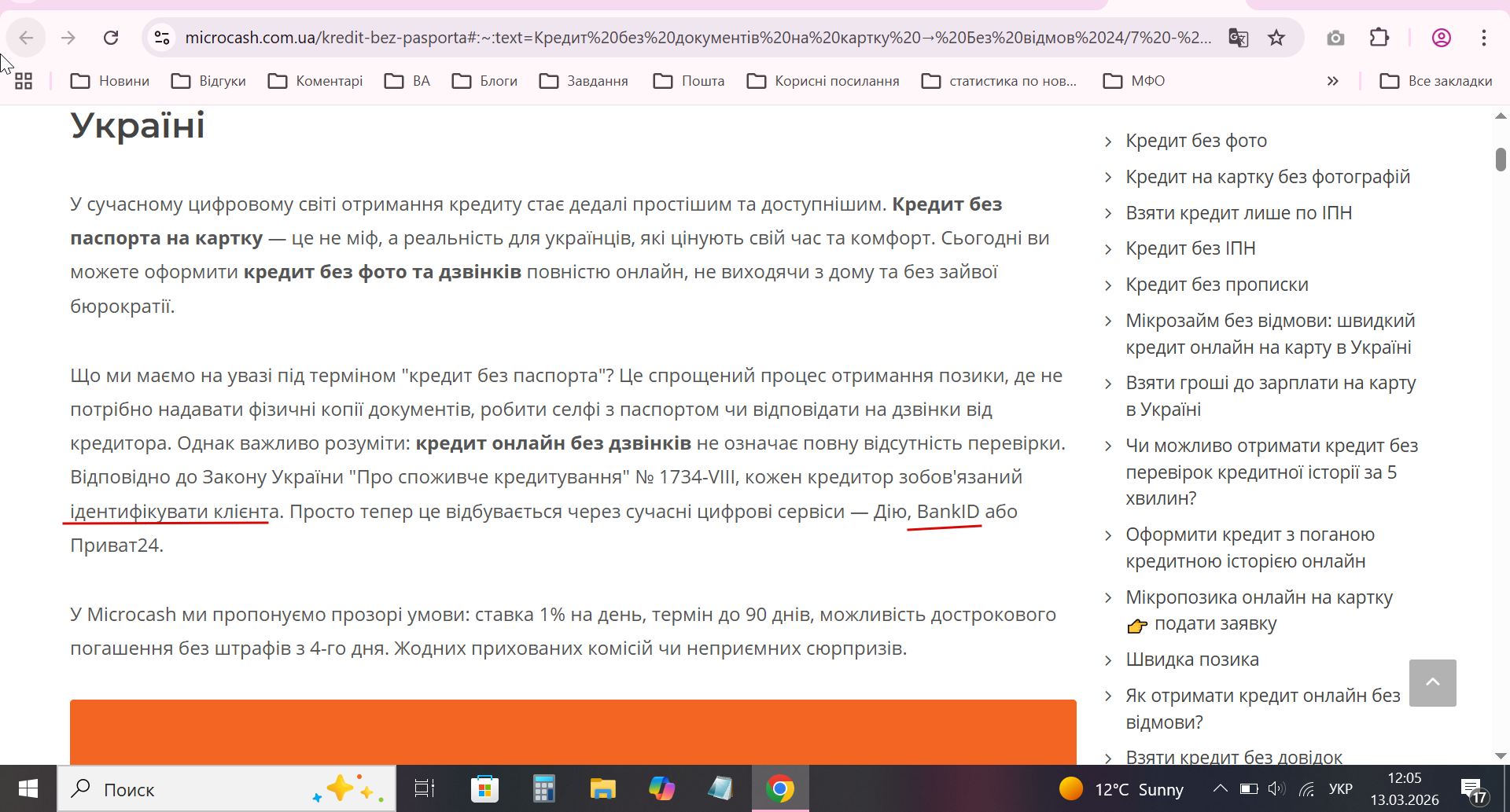Open Calculator from taskbar
This screenshot has width=1510, height=812.
(x=543, y=788)
